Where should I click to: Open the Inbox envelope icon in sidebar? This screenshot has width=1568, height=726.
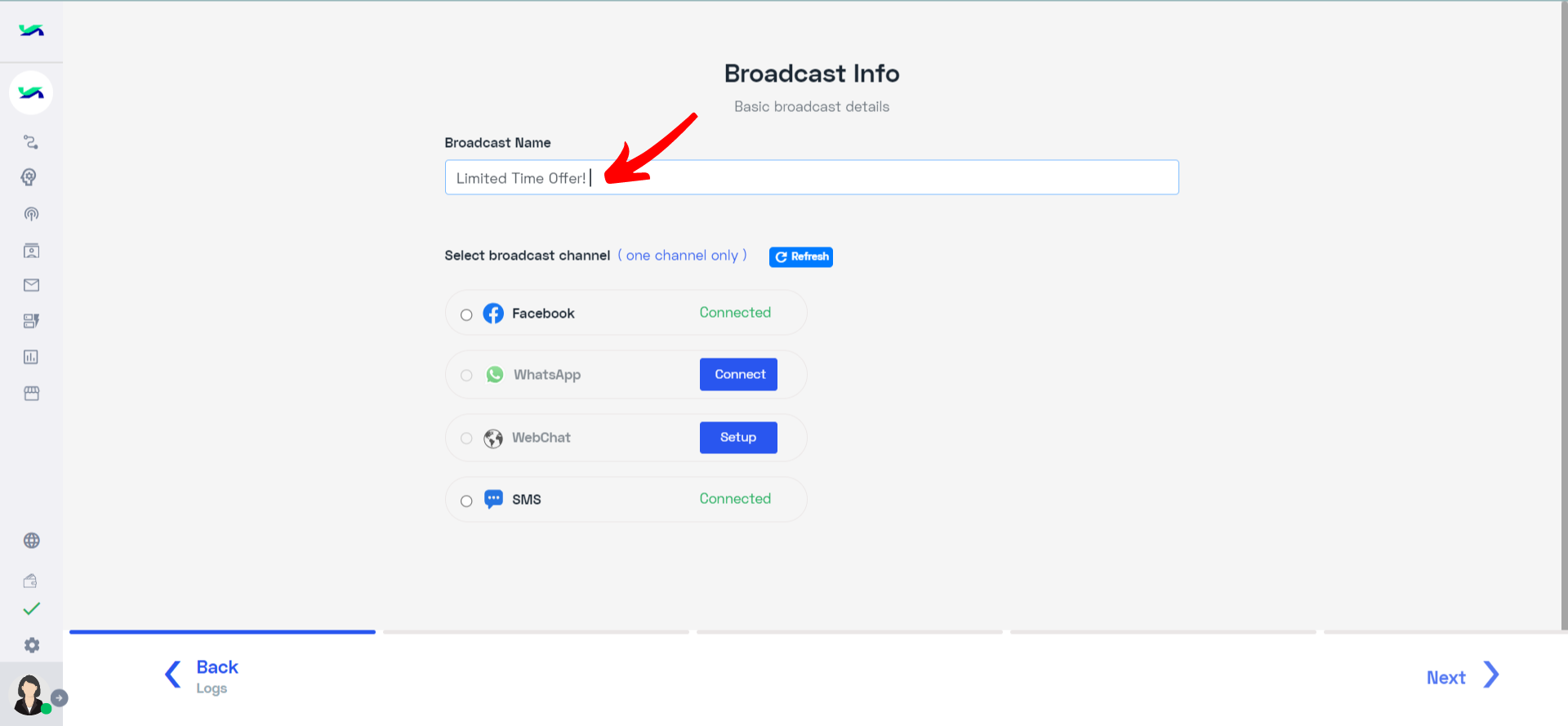[x=31, y=285]
